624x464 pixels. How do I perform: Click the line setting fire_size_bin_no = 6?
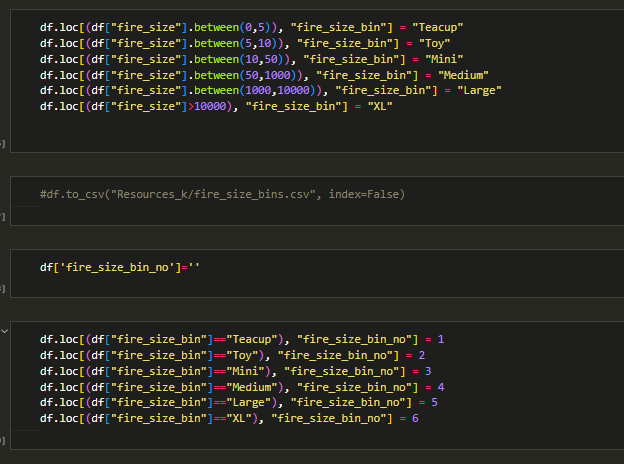pyautogui.click(x=229, y=418)
